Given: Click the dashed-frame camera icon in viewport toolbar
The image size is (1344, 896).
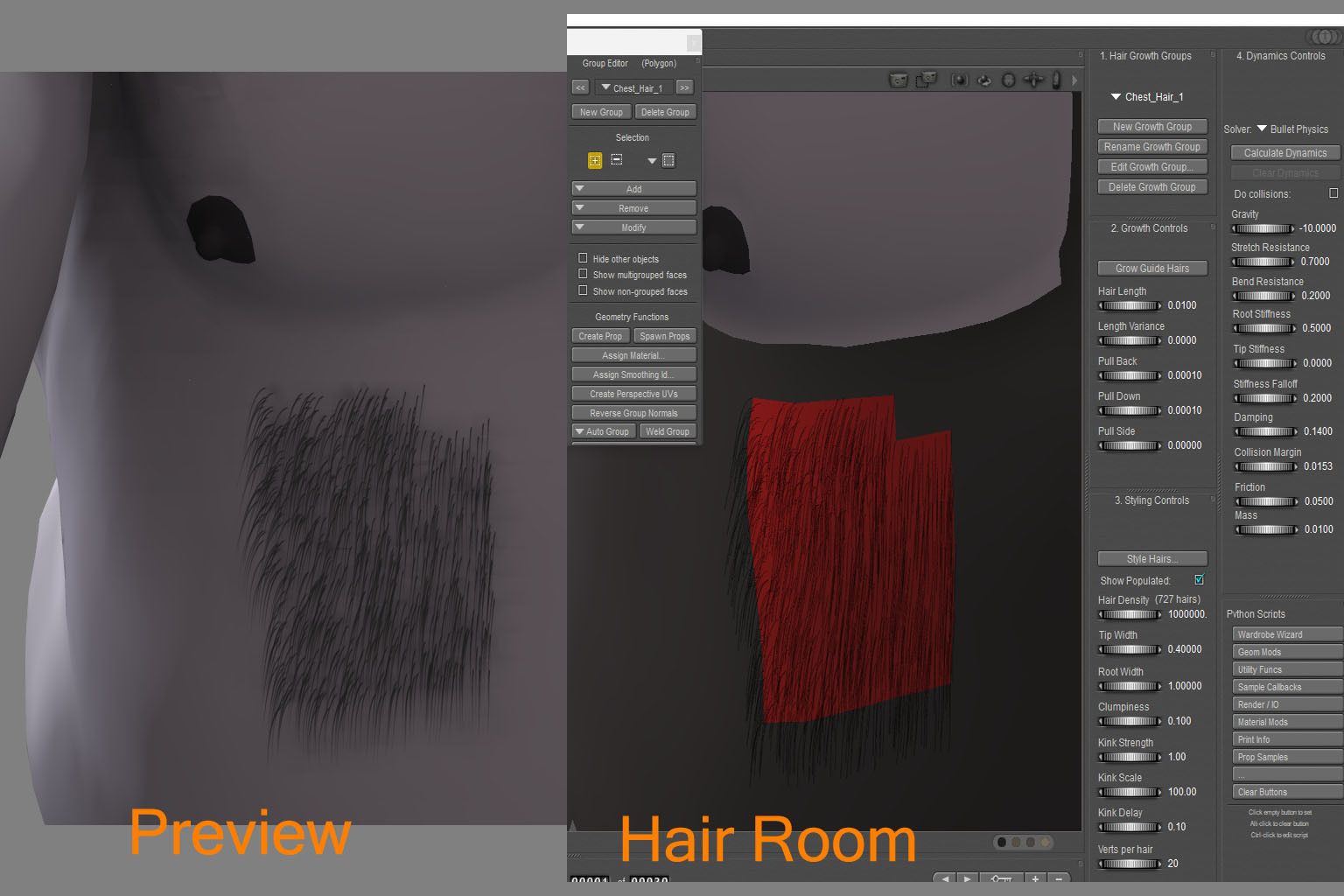Looking at the screenshot, I should tap(926, 80).
